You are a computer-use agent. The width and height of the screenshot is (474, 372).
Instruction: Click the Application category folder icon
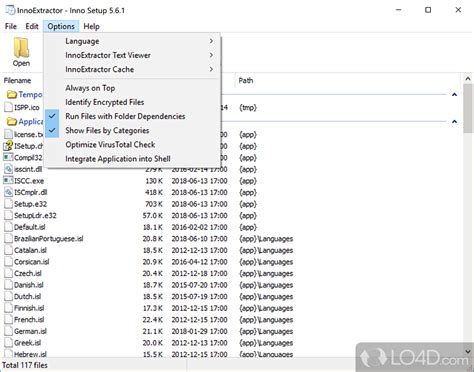point(12,121)
